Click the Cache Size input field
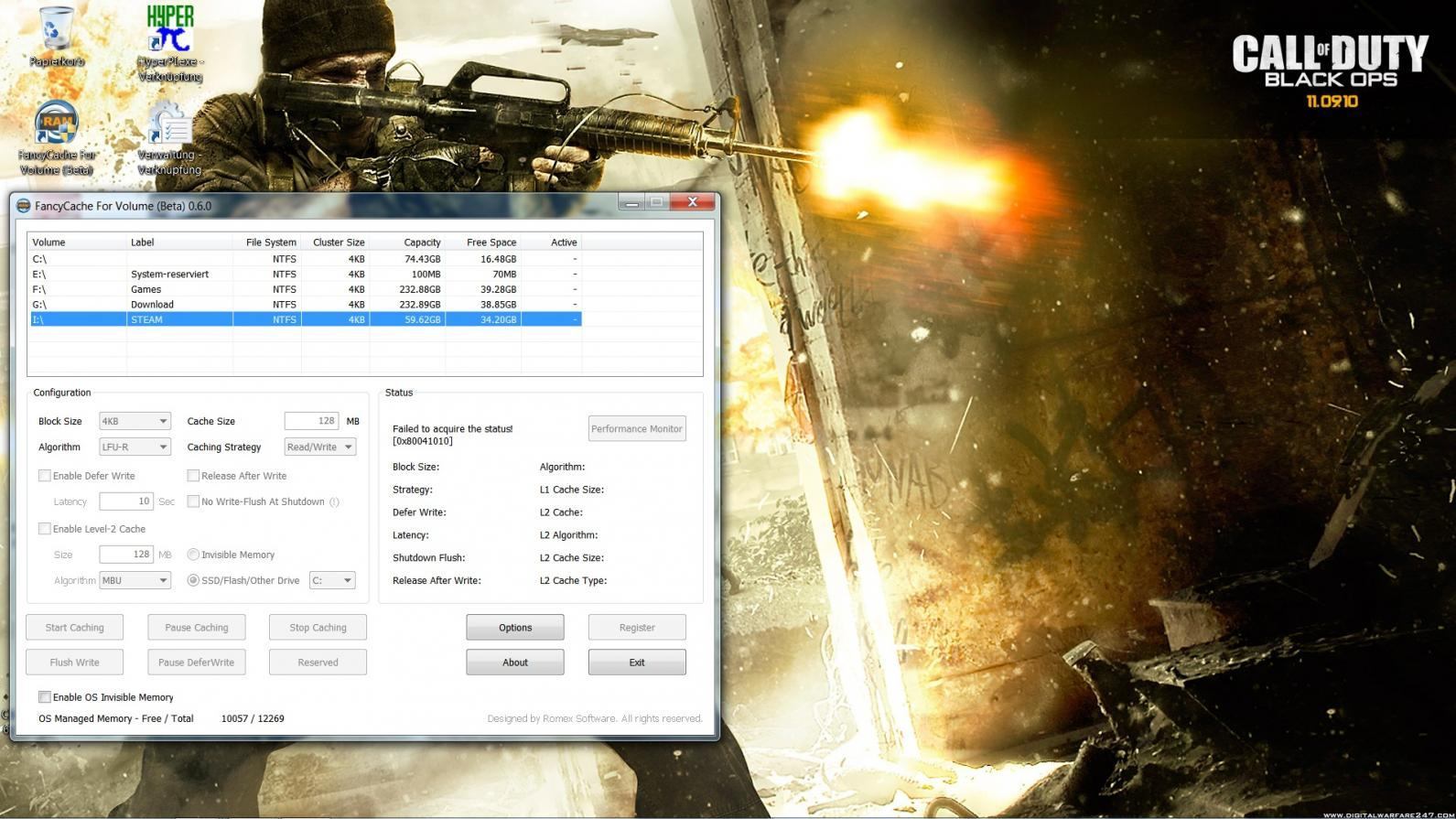The image size is (1456, 819). 311,421
